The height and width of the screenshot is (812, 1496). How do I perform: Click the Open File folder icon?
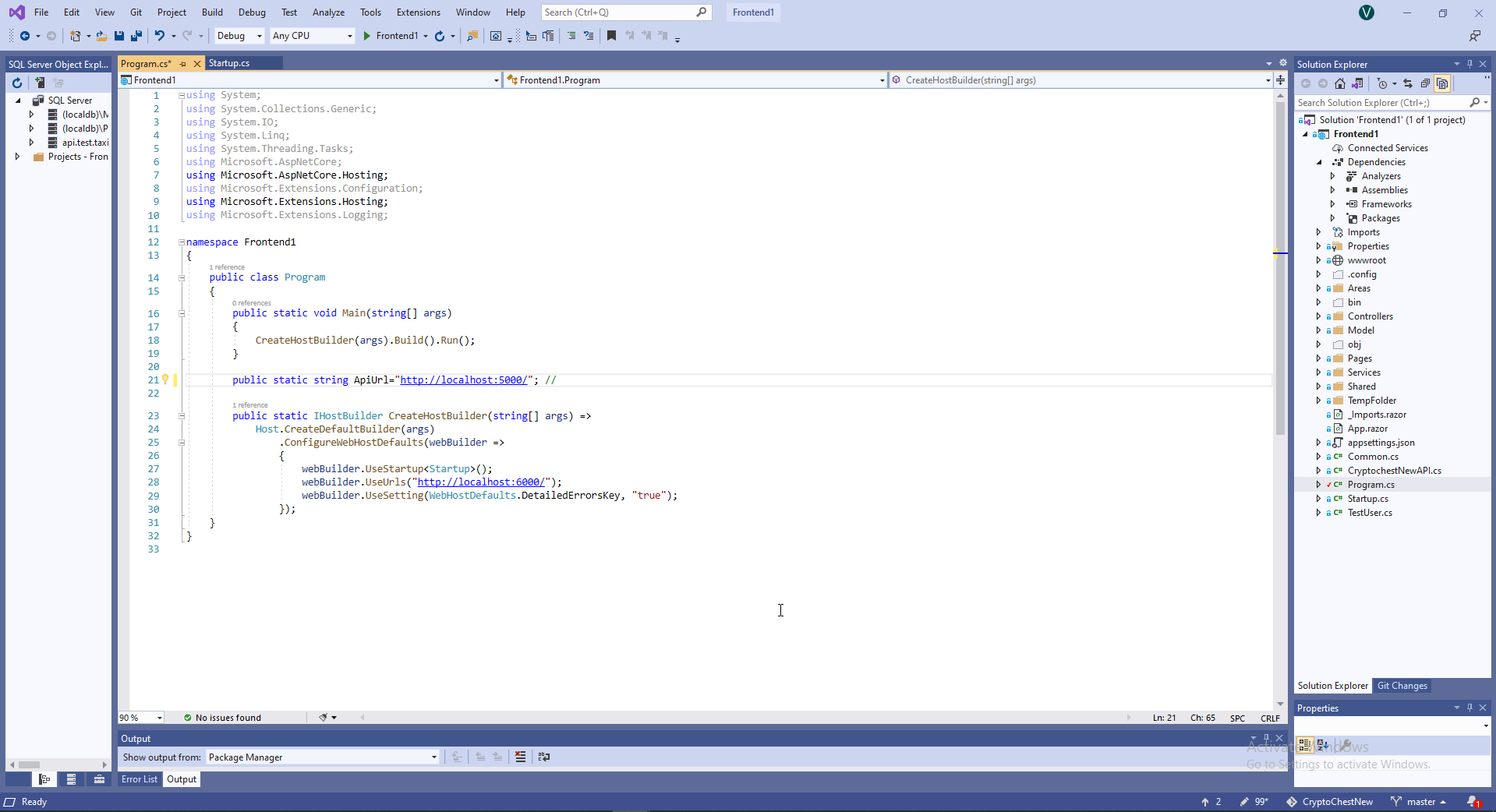(101, 36)
